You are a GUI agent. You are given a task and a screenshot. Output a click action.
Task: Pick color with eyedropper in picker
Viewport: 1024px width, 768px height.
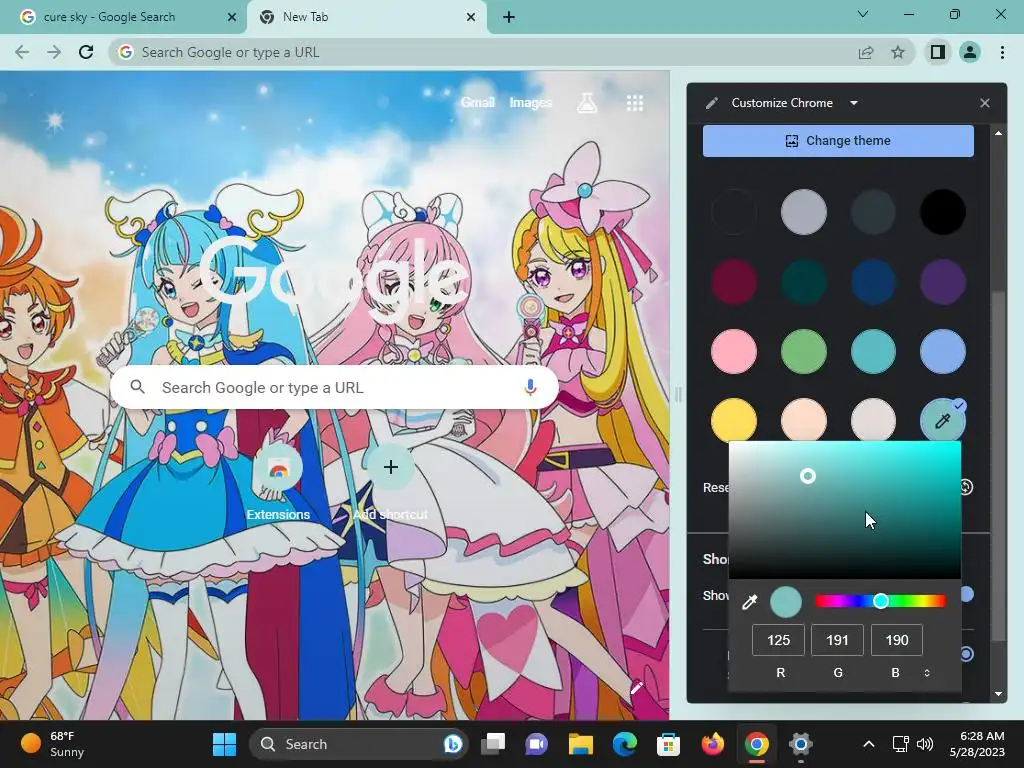coord(749,601)
